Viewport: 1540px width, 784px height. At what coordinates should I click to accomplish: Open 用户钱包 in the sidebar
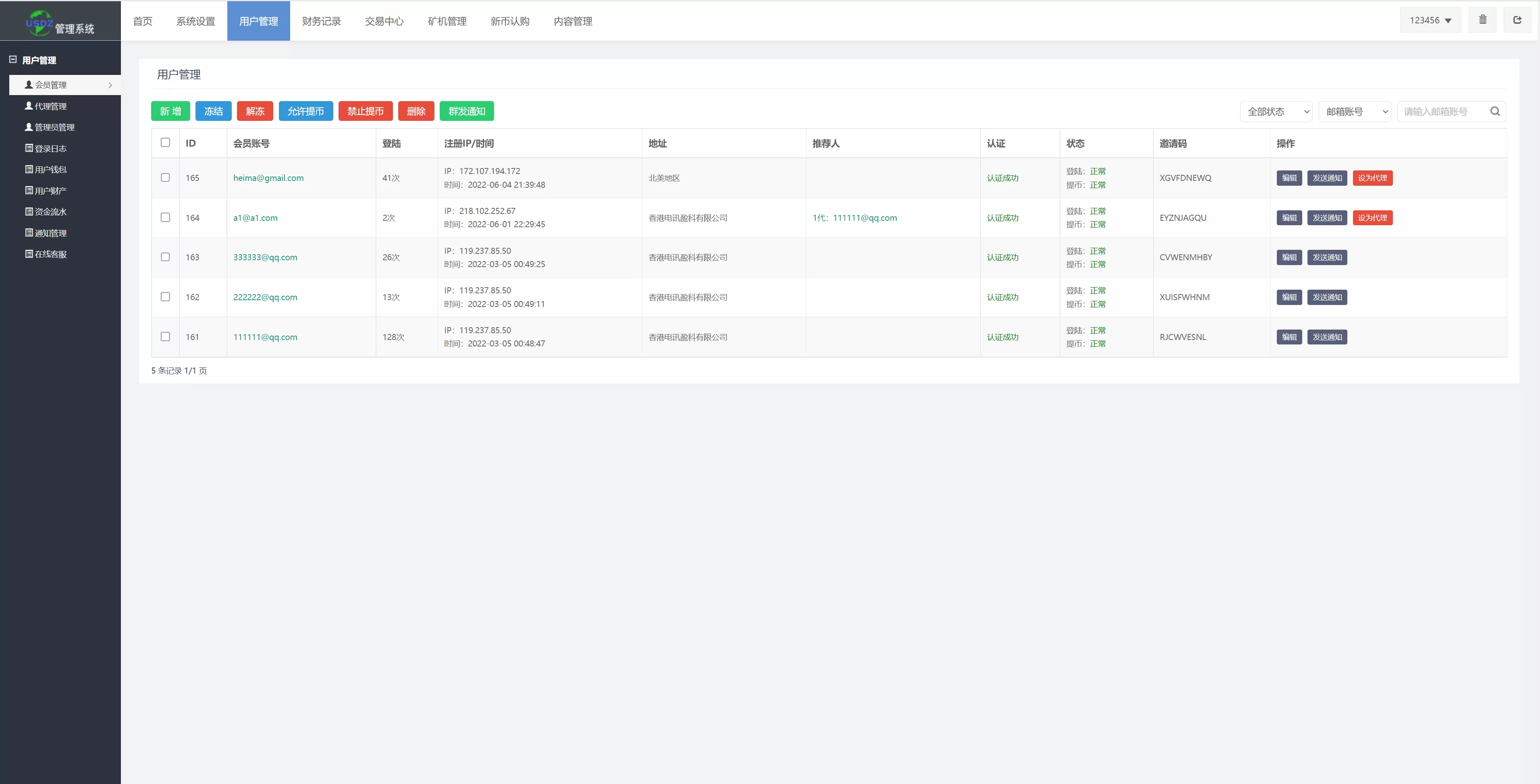tap(50, 170)
